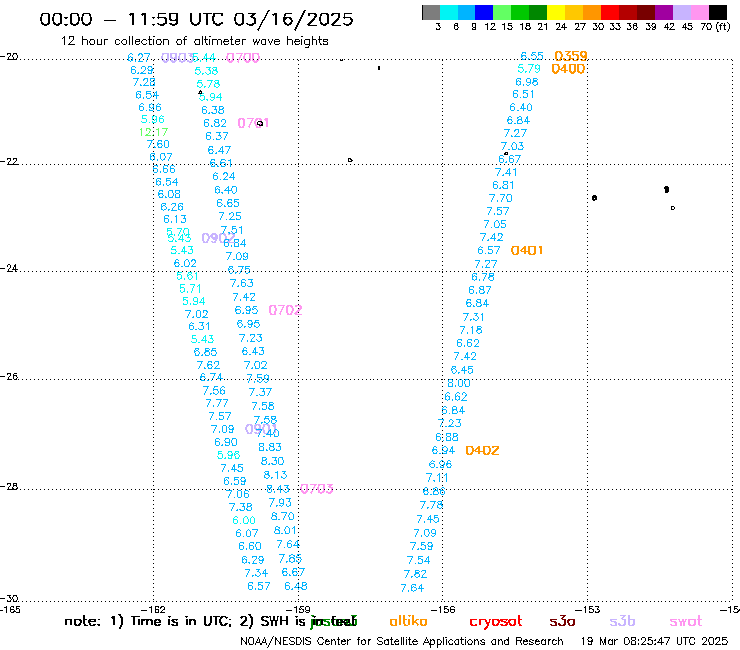The image size is (740, 650).
Task: Click the 'swot' satellite legend label
Action: [x=686, y=622]
